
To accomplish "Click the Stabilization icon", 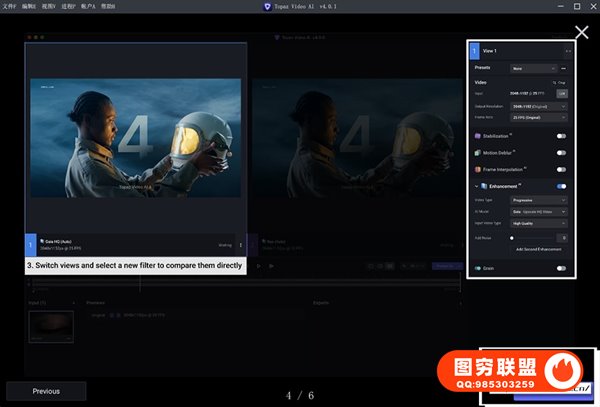I will pyautogui.click(x=478, y=135).
